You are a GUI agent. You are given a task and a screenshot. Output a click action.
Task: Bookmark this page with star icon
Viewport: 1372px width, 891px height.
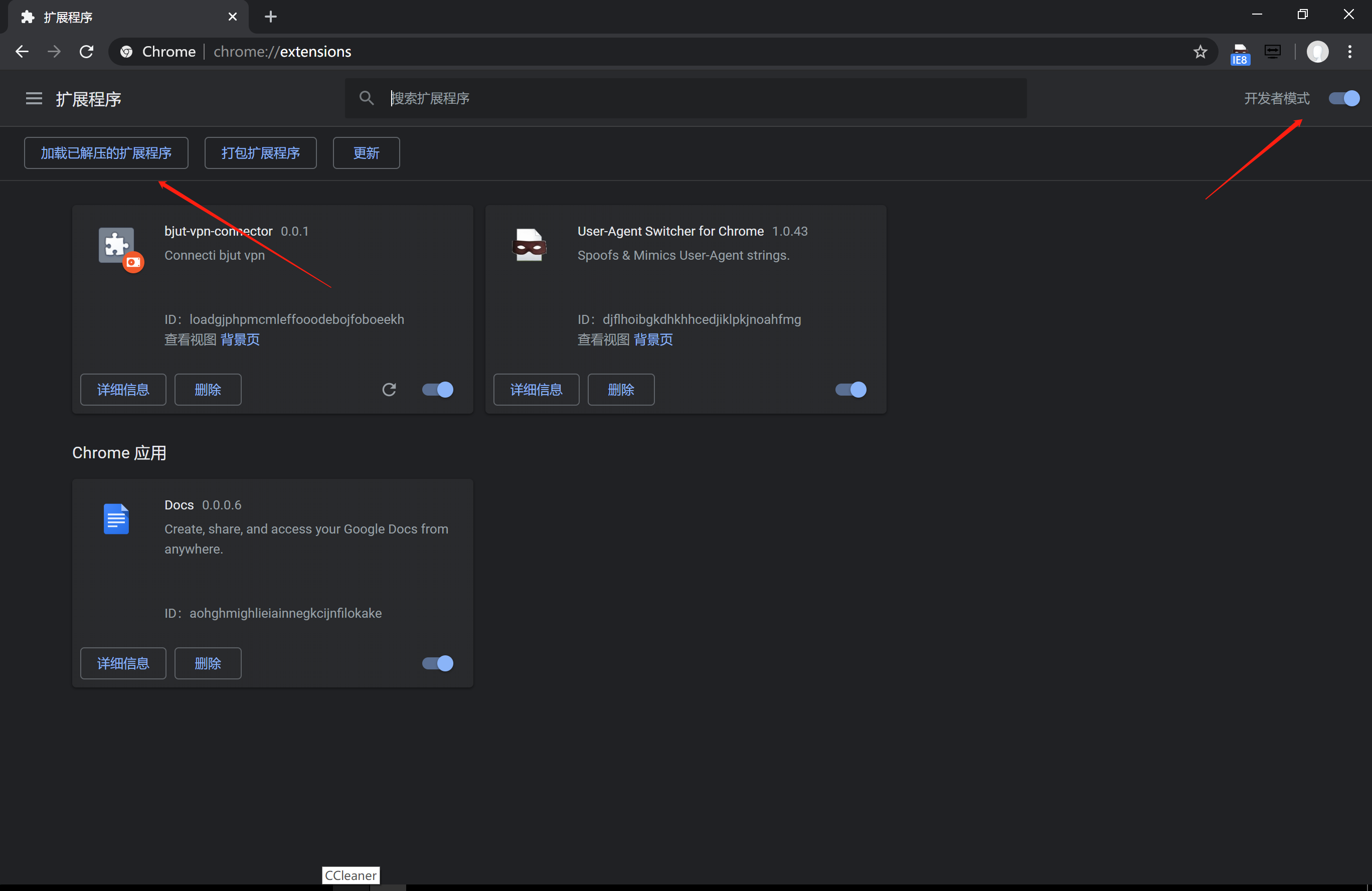(x=1200, y=52)
